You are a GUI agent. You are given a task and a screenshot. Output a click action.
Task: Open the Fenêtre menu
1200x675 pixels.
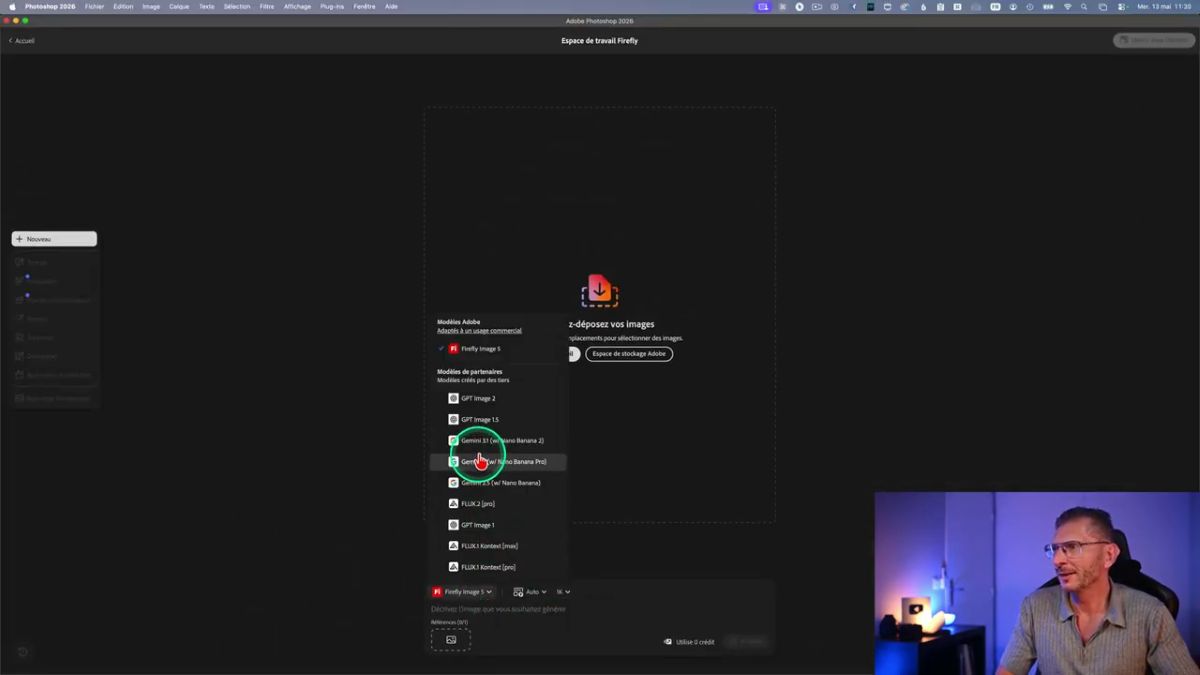365,6
